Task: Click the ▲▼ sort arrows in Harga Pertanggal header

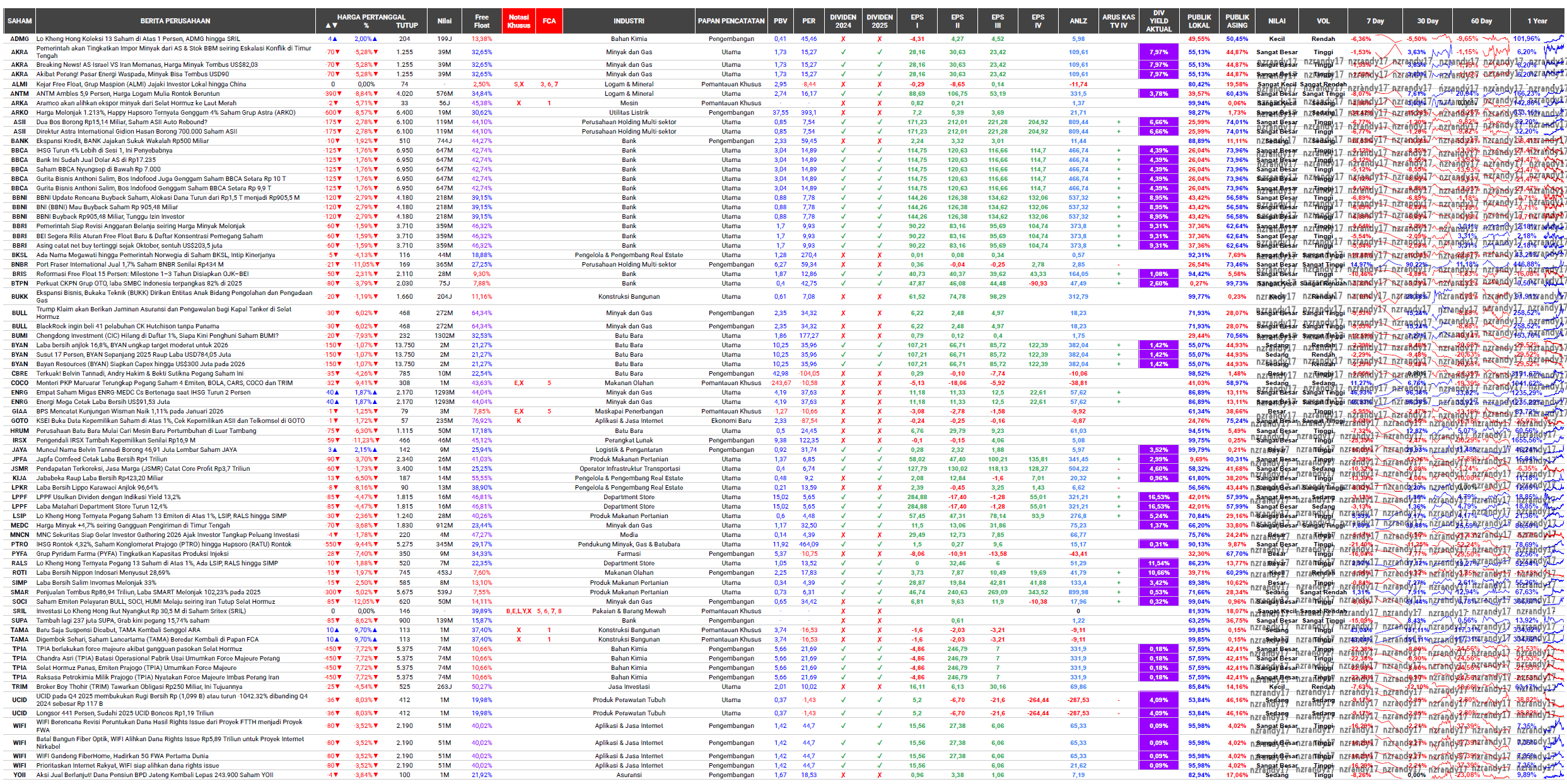Action: [x=332, y=26]
